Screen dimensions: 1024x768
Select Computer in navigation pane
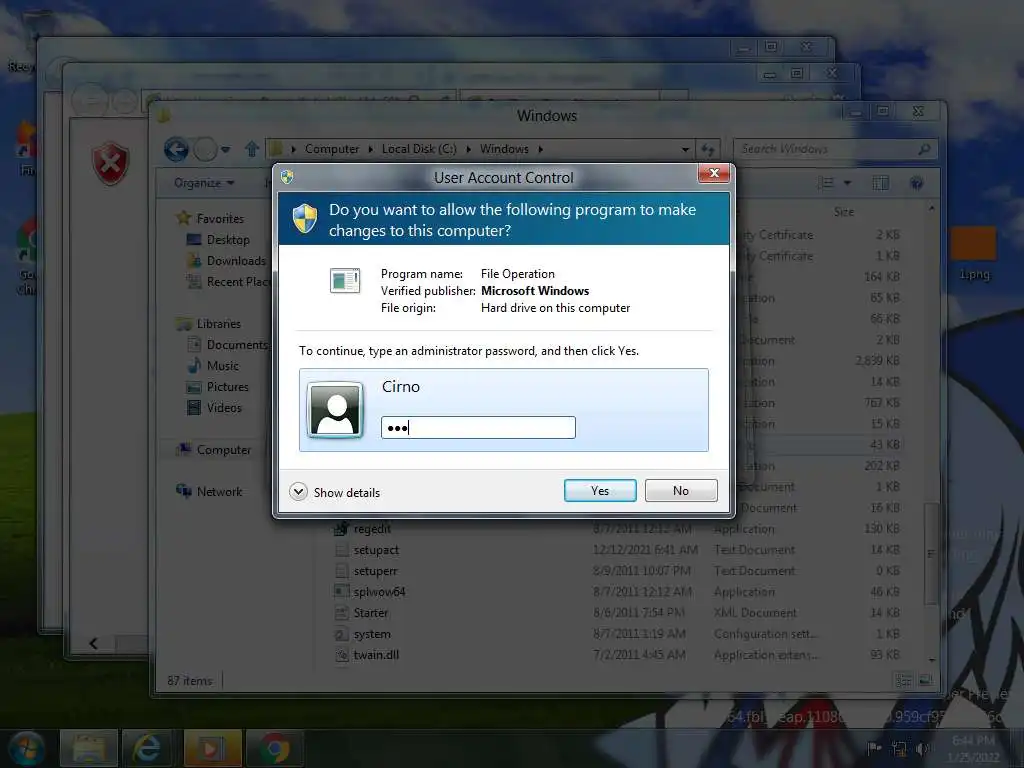(x=223, y=450)
